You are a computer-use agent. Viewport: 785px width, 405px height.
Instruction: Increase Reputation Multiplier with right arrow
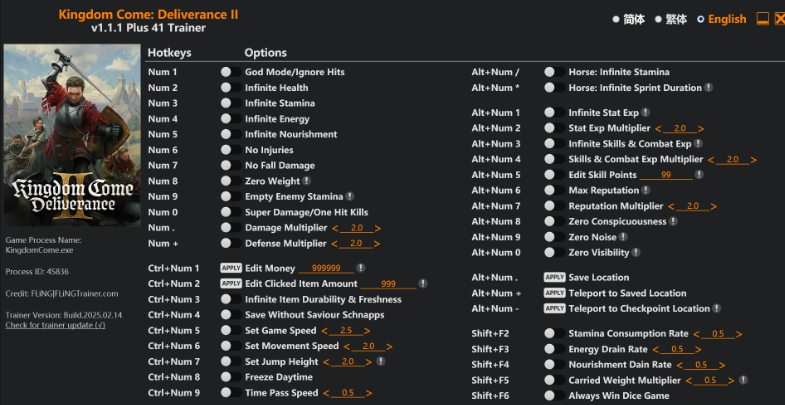coord(707,206)
